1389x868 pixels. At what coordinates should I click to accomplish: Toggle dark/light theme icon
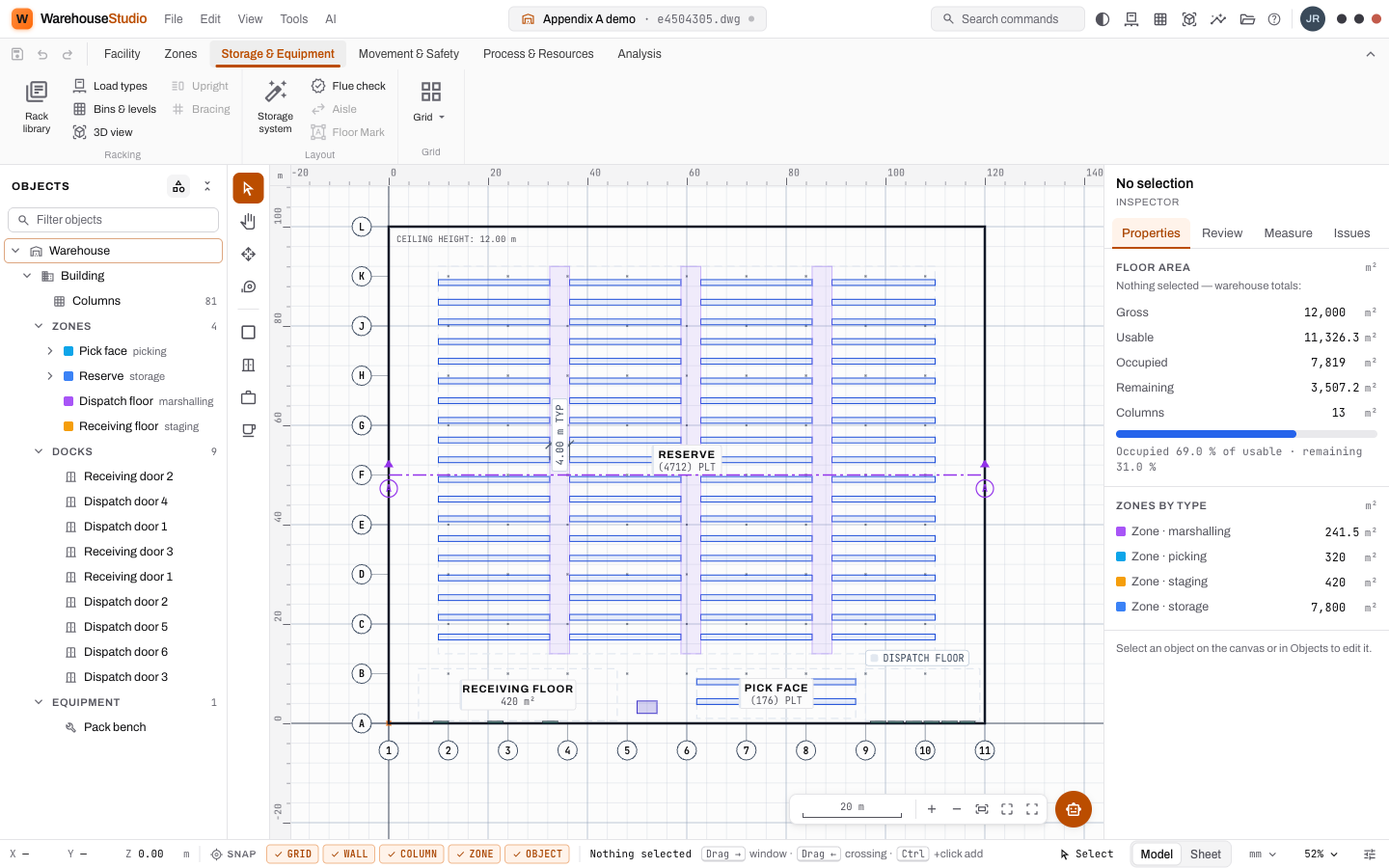coord(1103,19)
